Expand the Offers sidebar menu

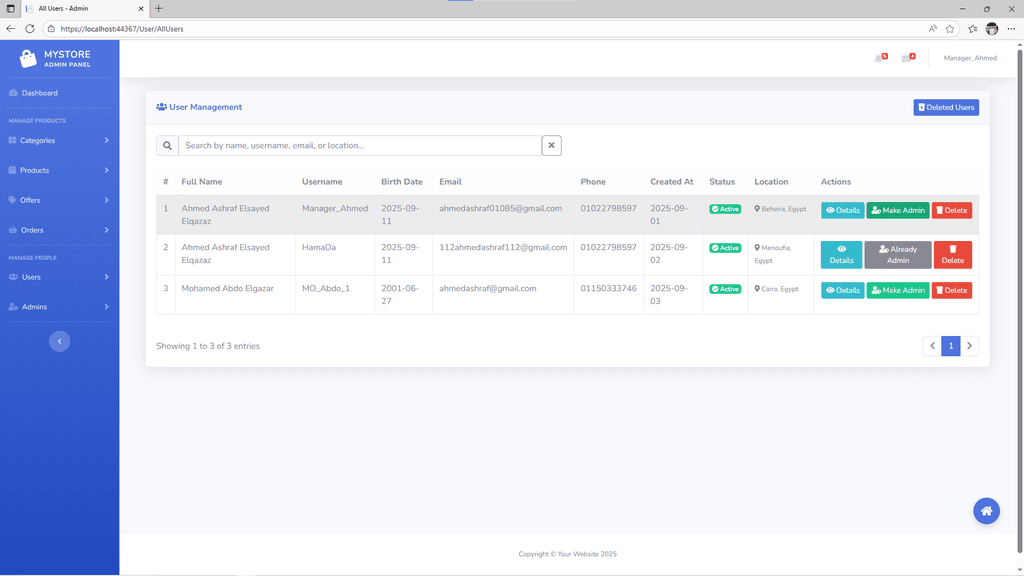point(59,200)
